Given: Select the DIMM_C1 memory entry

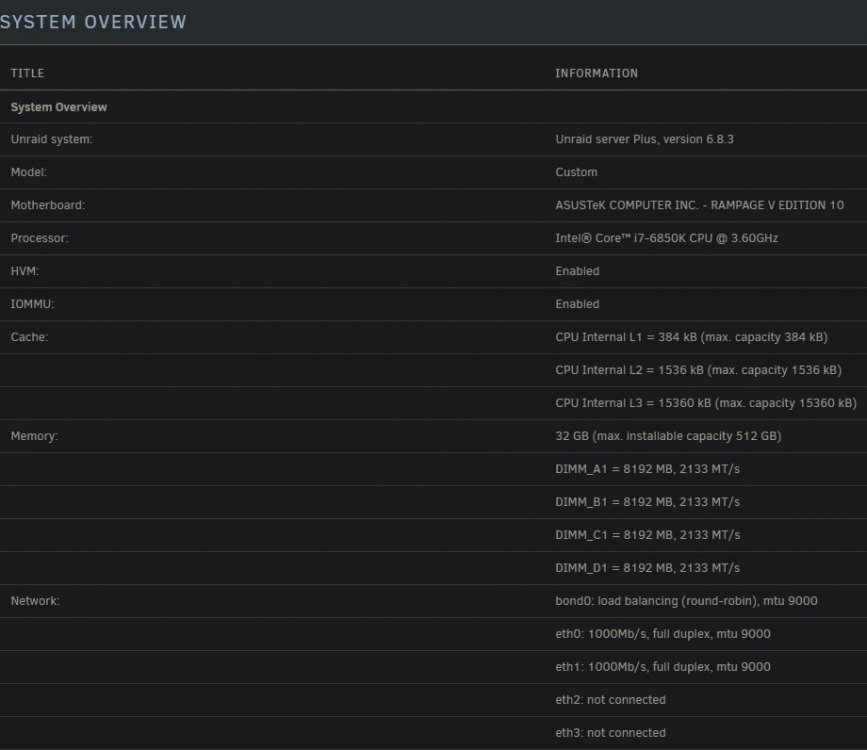Looking at the screenshot, I should point(647,535).
